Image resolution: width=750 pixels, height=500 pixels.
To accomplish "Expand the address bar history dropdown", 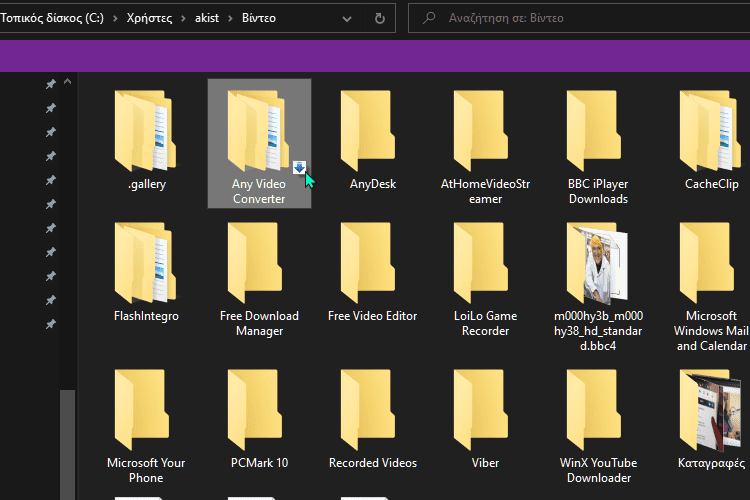I will point(347,19).
